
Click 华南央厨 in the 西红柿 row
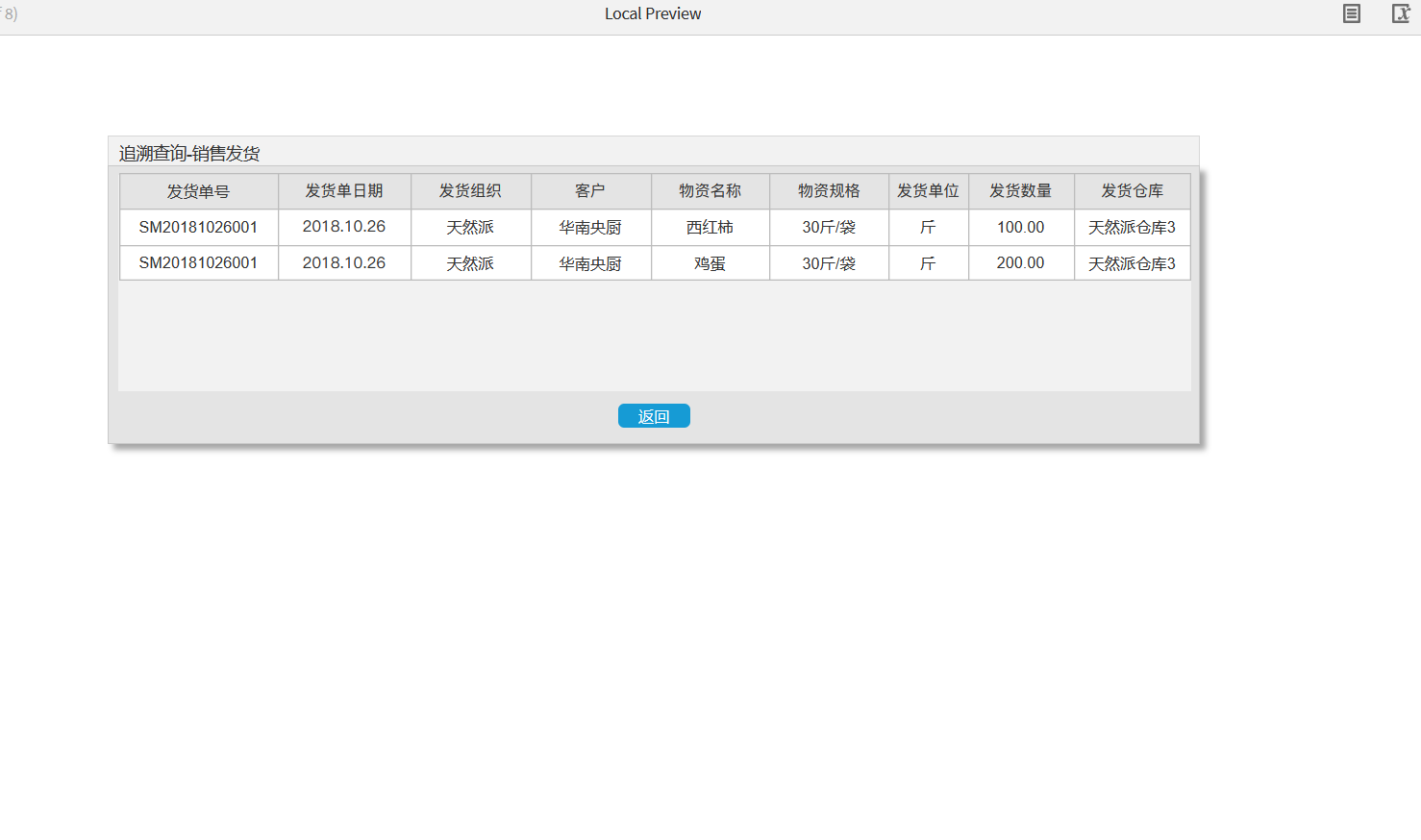coord(591,228)
